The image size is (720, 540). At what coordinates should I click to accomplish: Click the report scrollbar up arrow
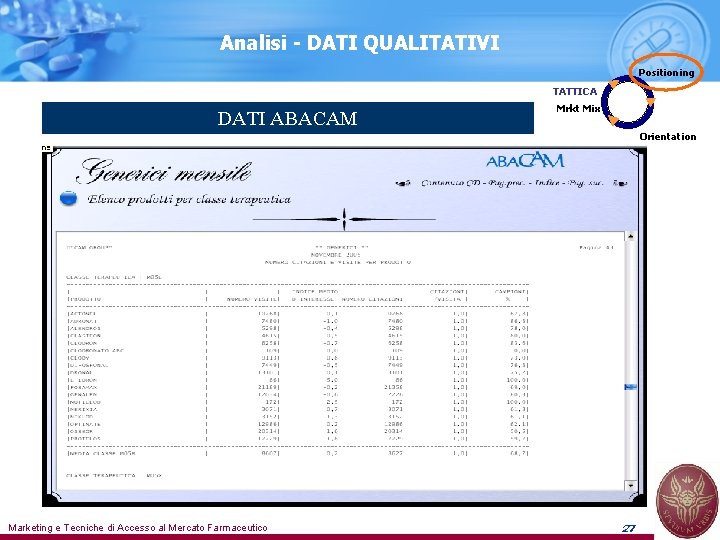(630, 236)
